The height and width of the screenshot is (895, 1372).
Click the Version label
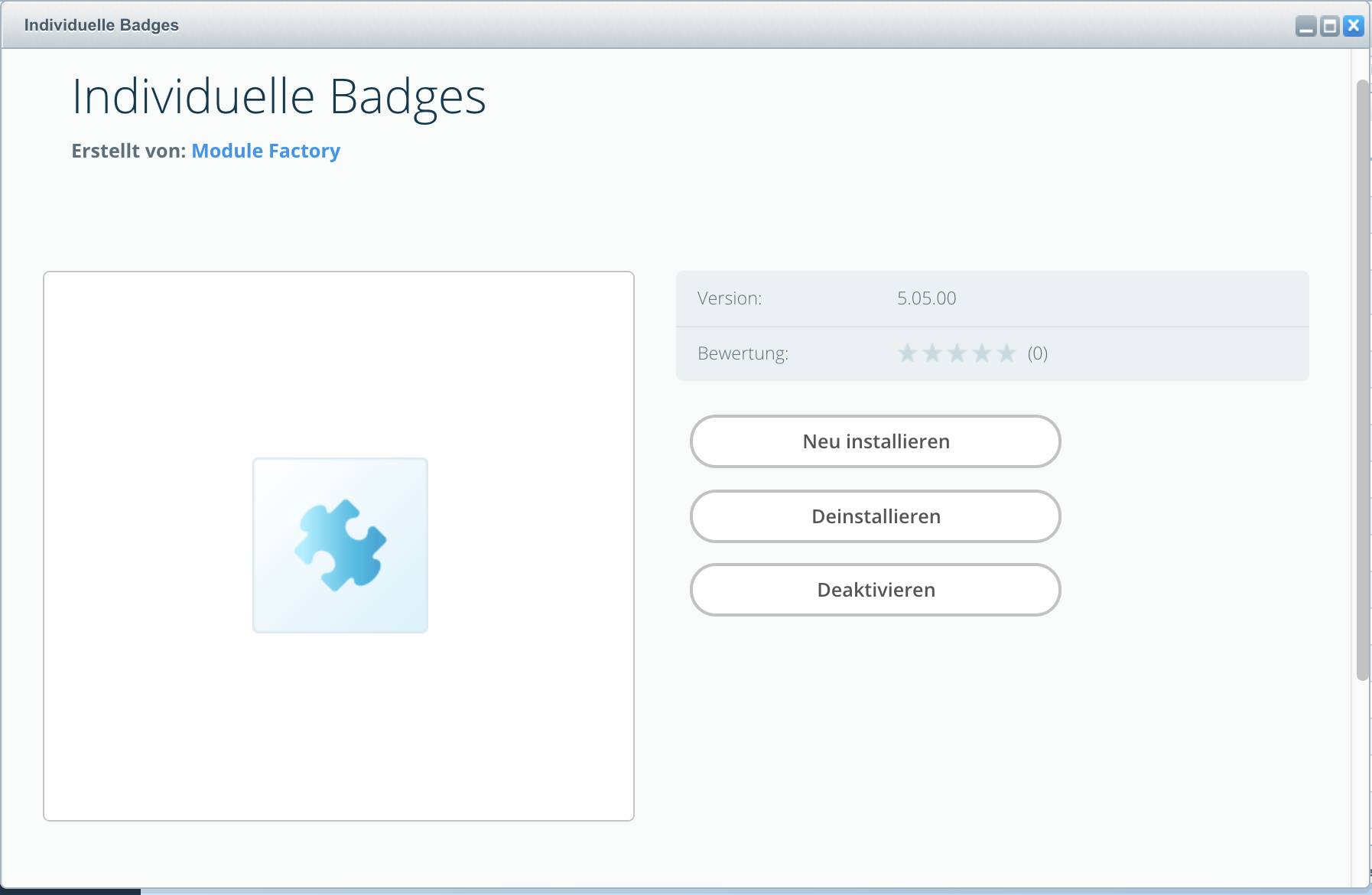730,298
